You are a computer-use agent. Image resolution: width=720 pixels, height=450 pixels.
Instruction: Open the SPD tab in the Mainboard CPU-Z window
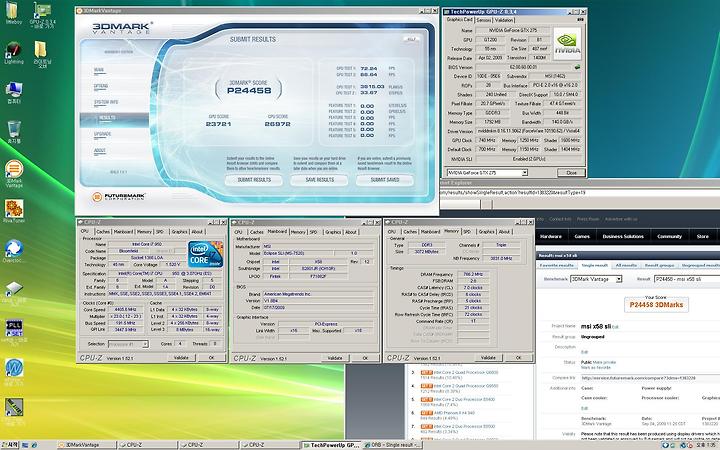(x=314, y=232)
